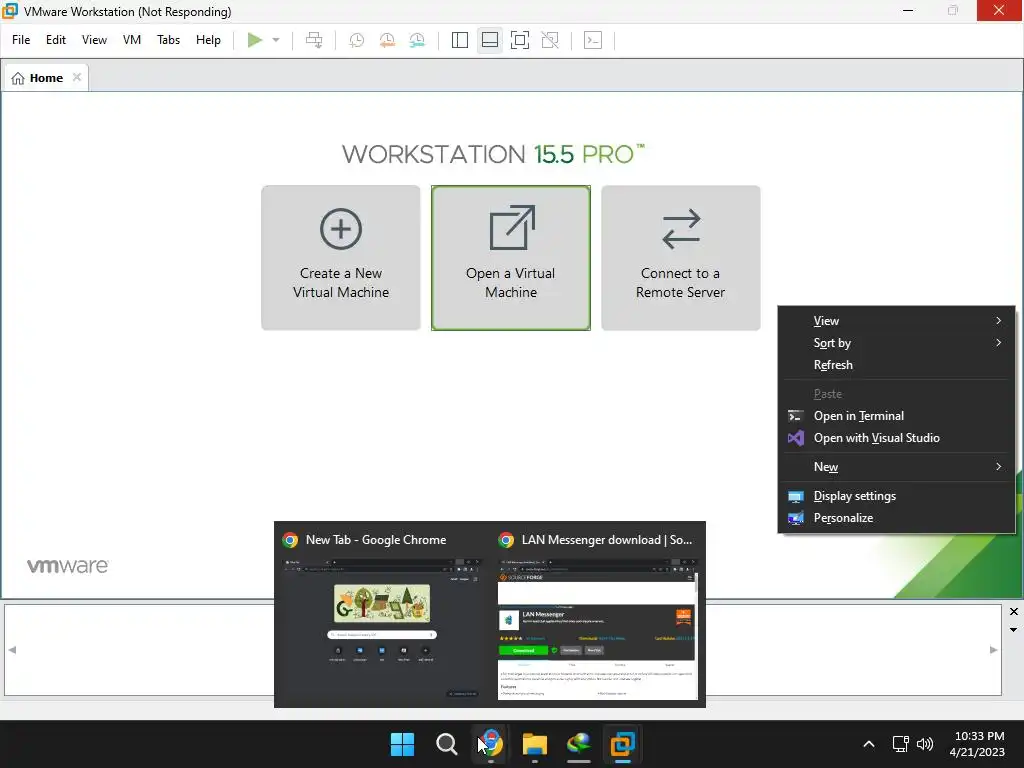Choose Personalize in the context menu
Image resolution: width=1024 pixels, height=768 pixels.
(x=896, y=518)
